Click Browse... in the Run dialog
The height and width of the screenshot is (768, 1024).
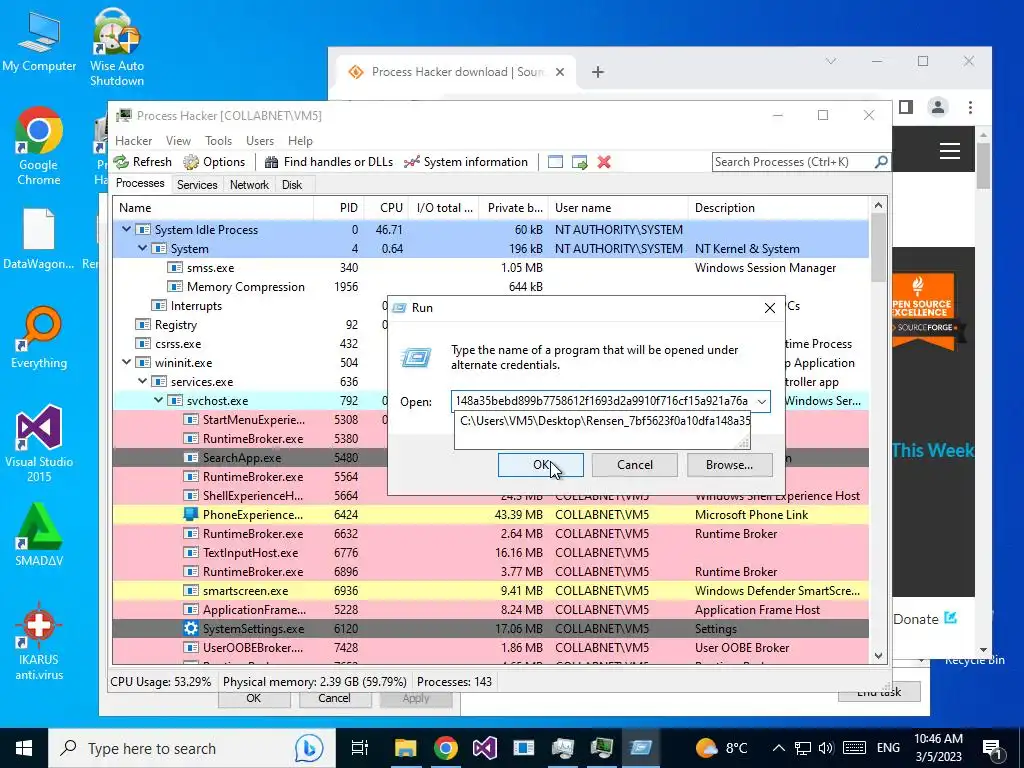(729, 465)
